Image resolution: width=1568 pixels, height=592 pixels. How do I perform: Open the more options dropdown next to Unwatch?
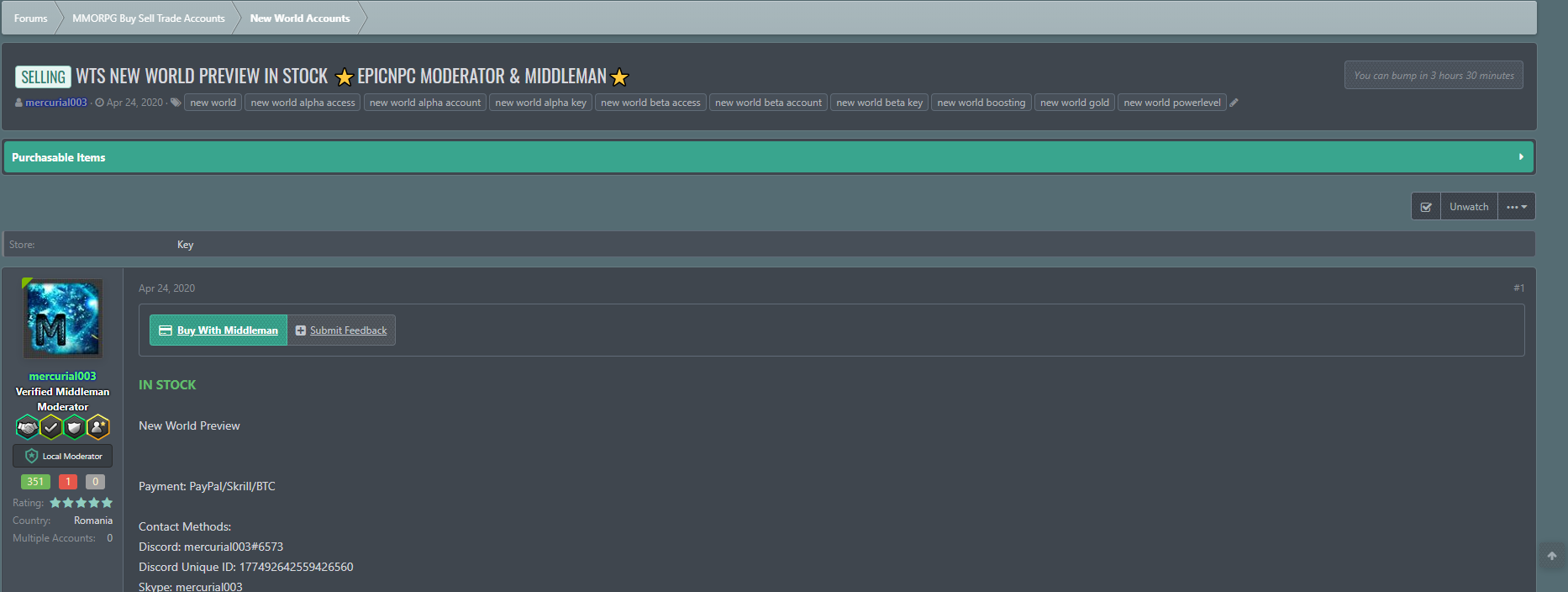coord(1517,207)
